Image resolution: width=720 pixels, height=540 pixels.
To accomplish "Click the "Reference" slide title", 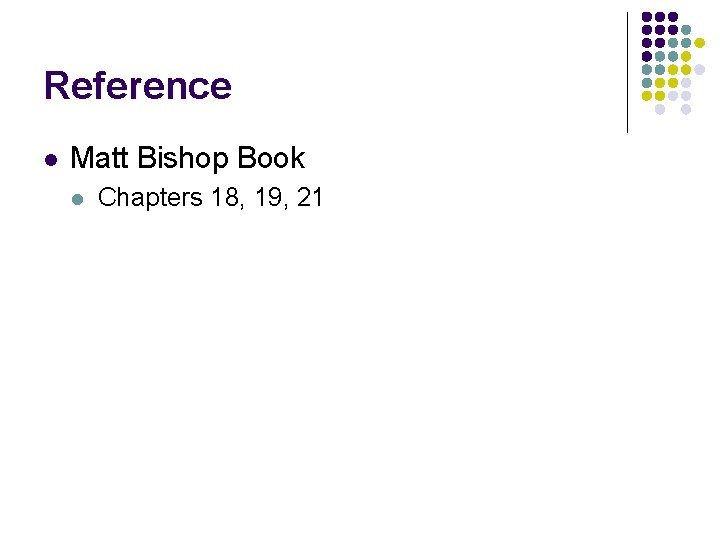I will 138,86.
